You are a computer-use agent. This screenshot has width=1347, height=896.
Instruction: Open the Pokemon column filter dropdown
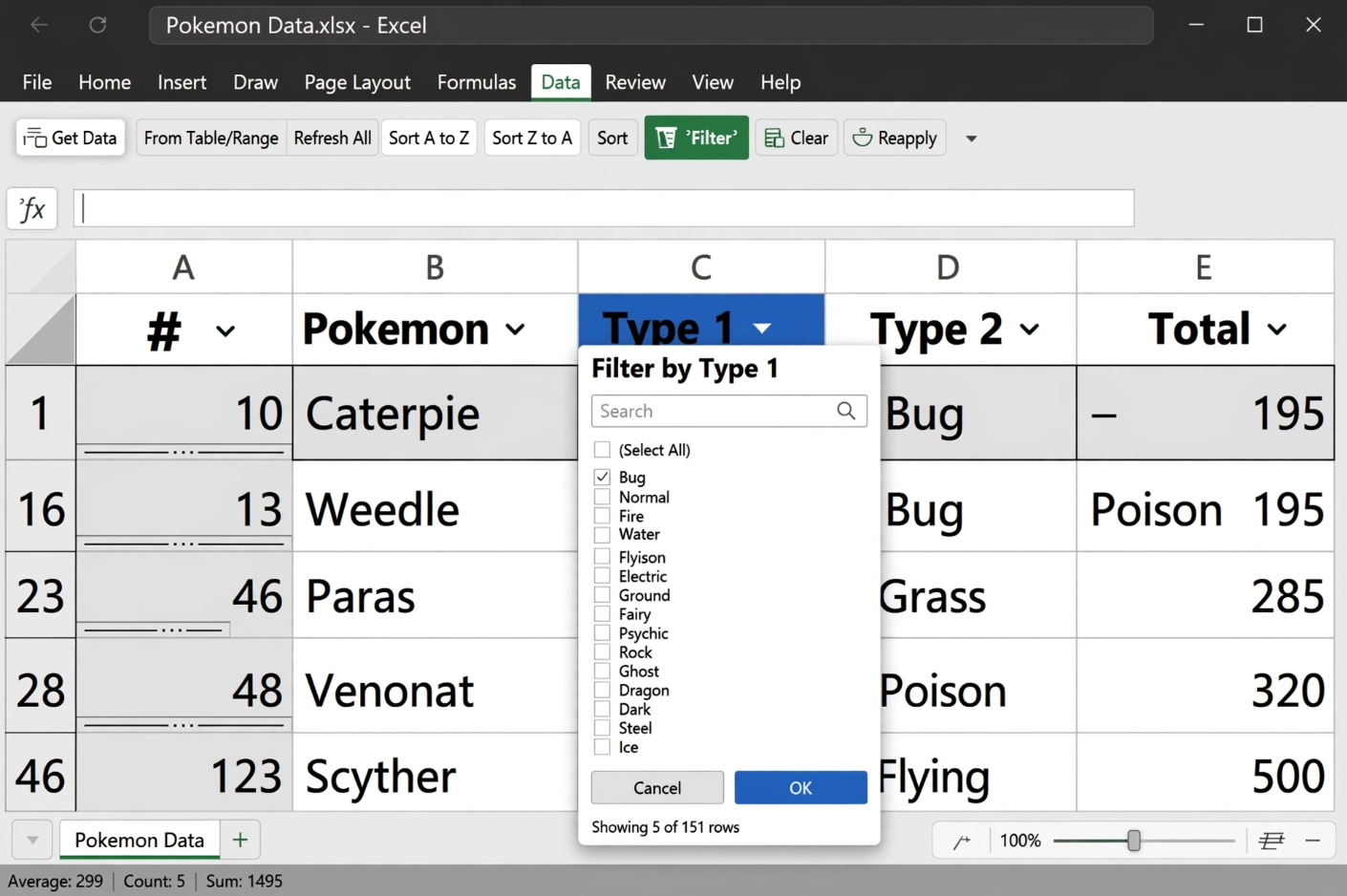pos(515,330)
